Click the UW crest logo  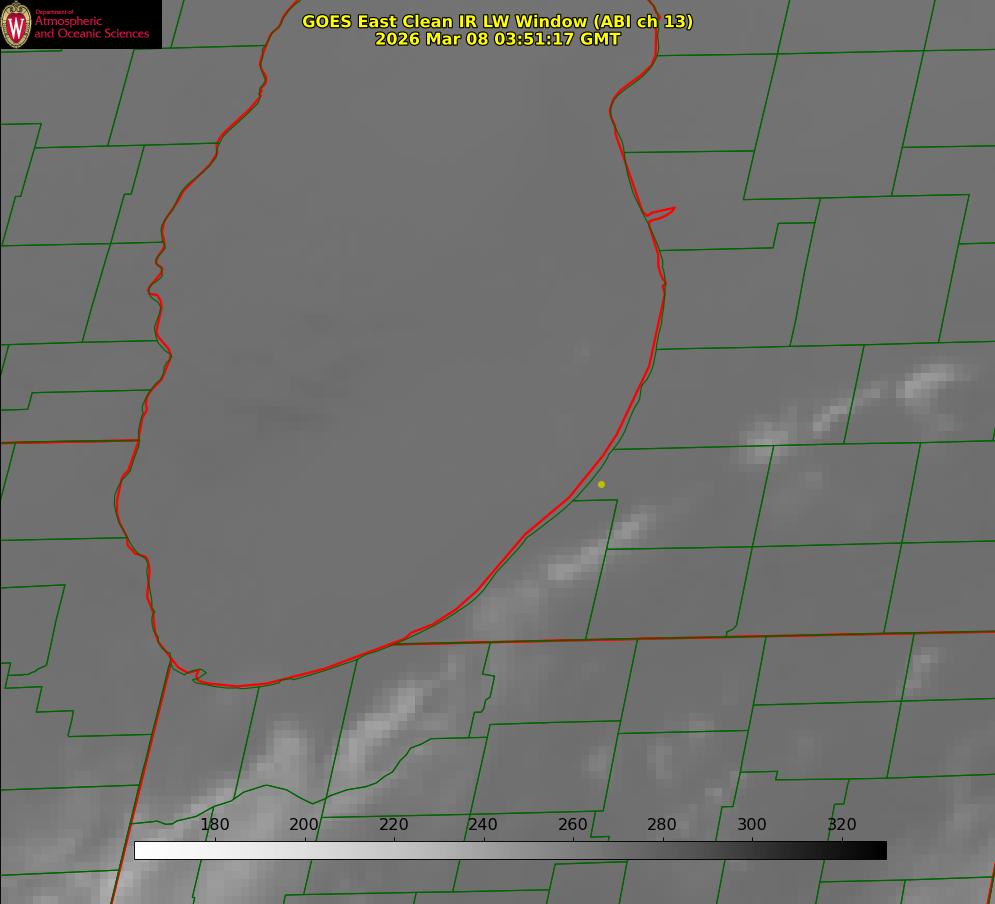pos(17,25)
